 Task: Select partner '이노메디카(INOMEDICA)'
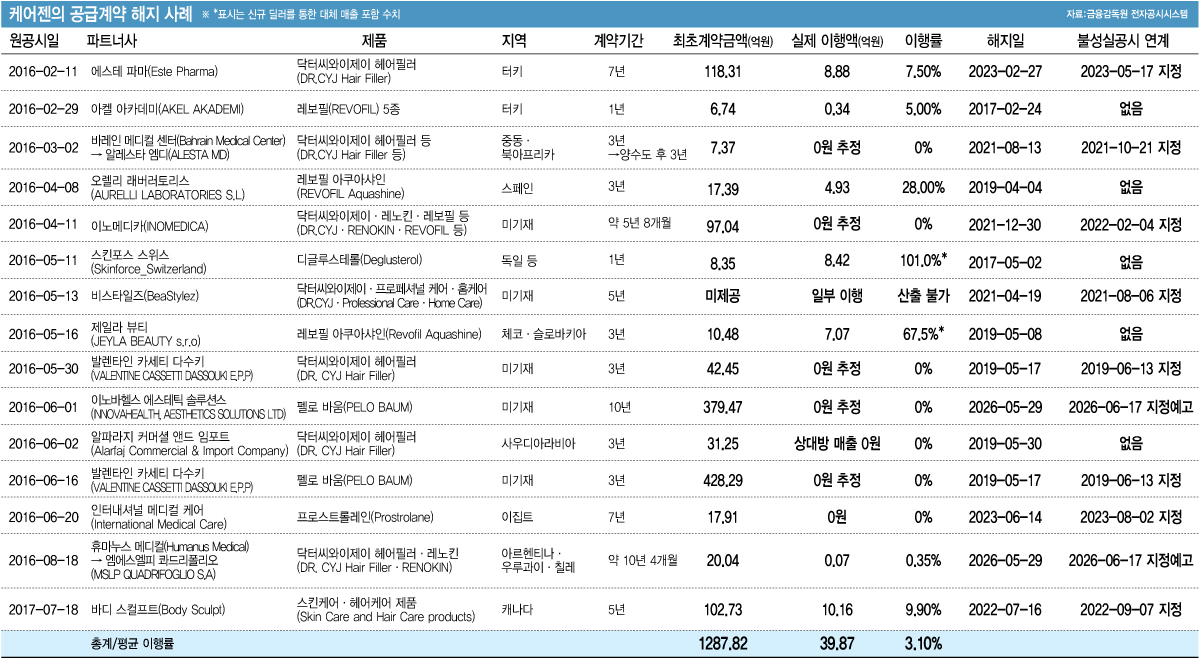click(152, 224)
